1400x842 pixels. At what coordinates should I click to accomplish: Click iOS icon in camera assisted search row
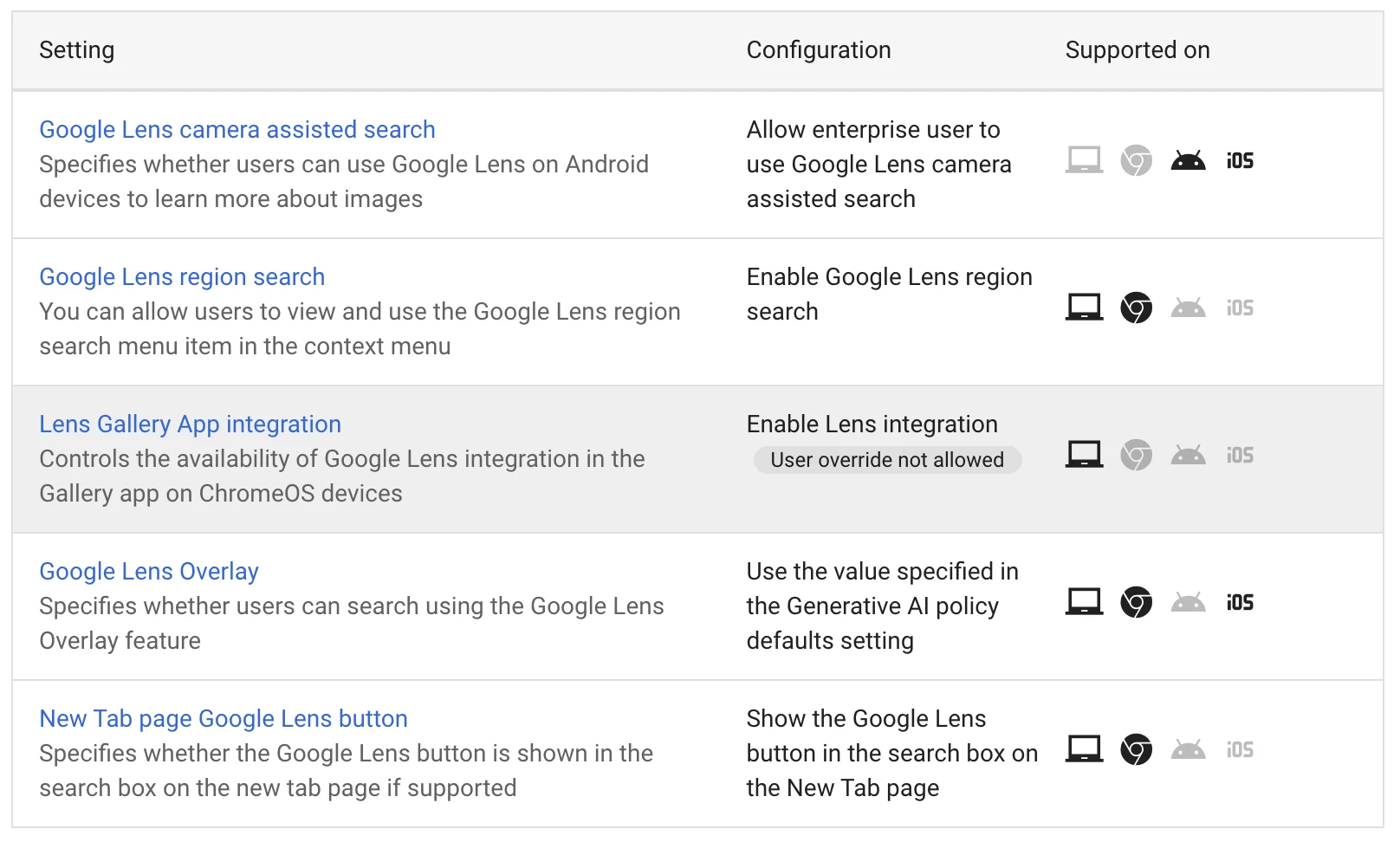[x=1240, y=160]
